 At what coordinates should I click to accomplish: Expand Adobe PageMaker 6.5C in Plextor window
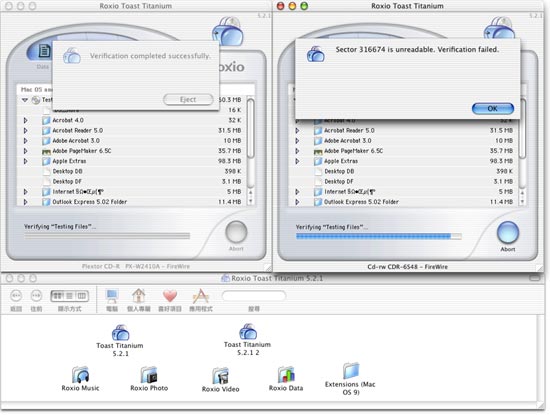coord(26,151)
